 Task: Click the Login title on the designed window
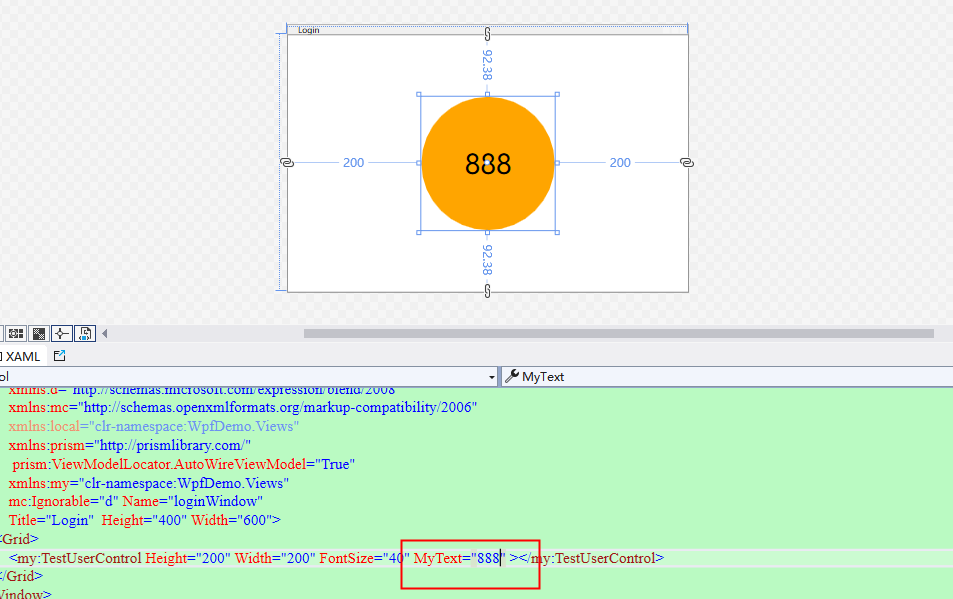pyautogui.click(x=307, y=29)
